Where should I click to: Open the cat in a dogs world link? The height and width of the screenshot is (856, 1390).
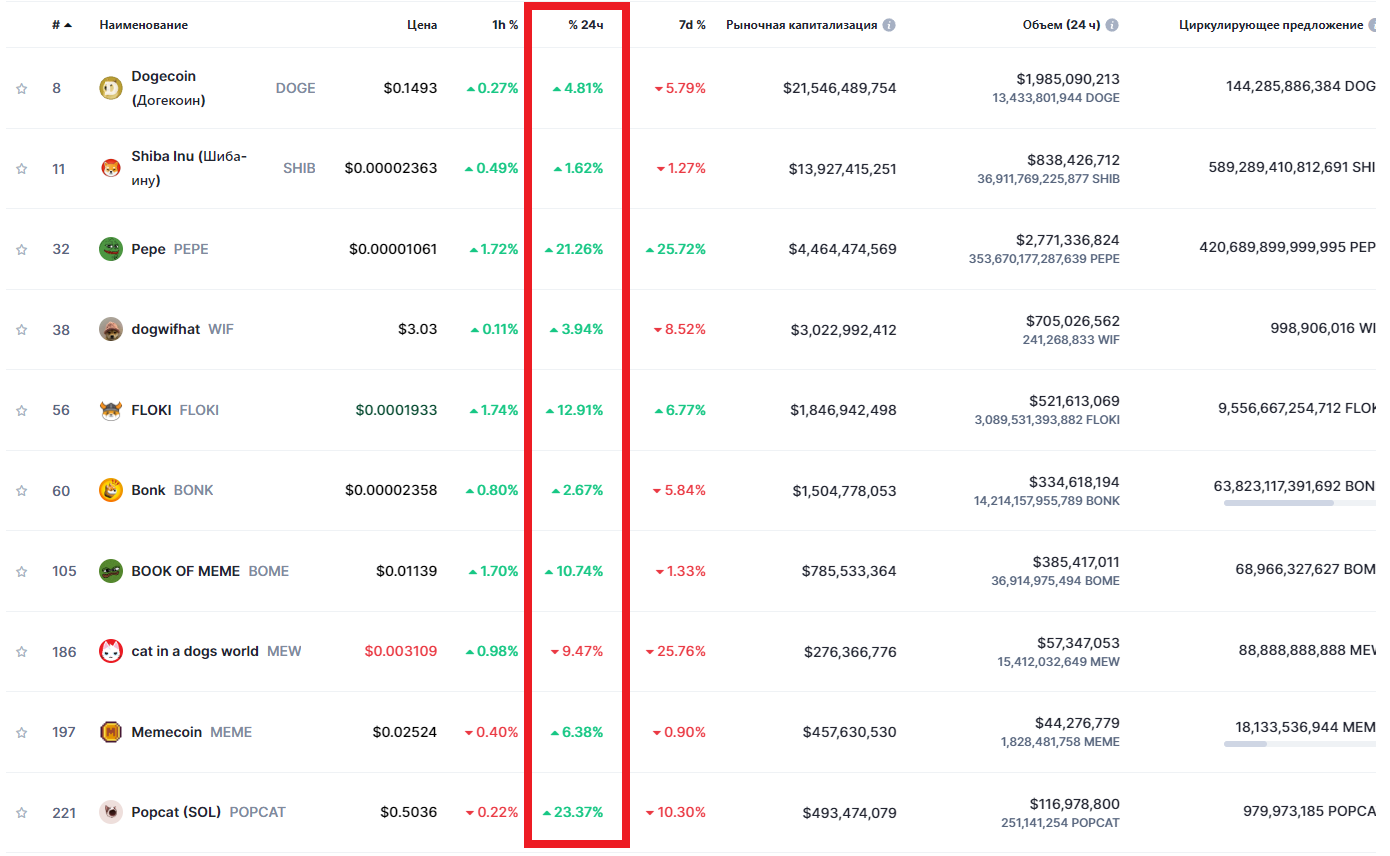click(x=195, y=651)
